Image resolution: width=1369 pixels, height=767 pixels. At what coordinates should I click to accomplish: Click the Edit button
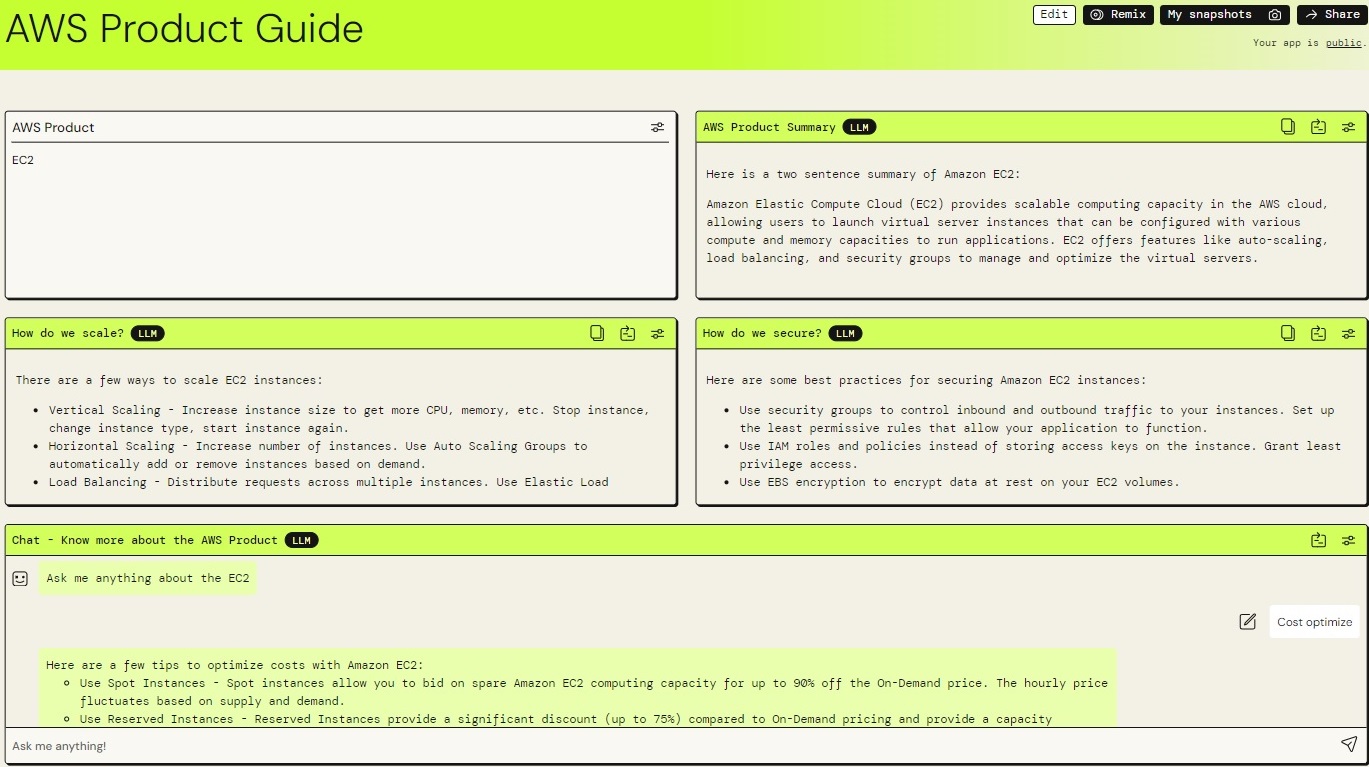tap(1054, 15)
